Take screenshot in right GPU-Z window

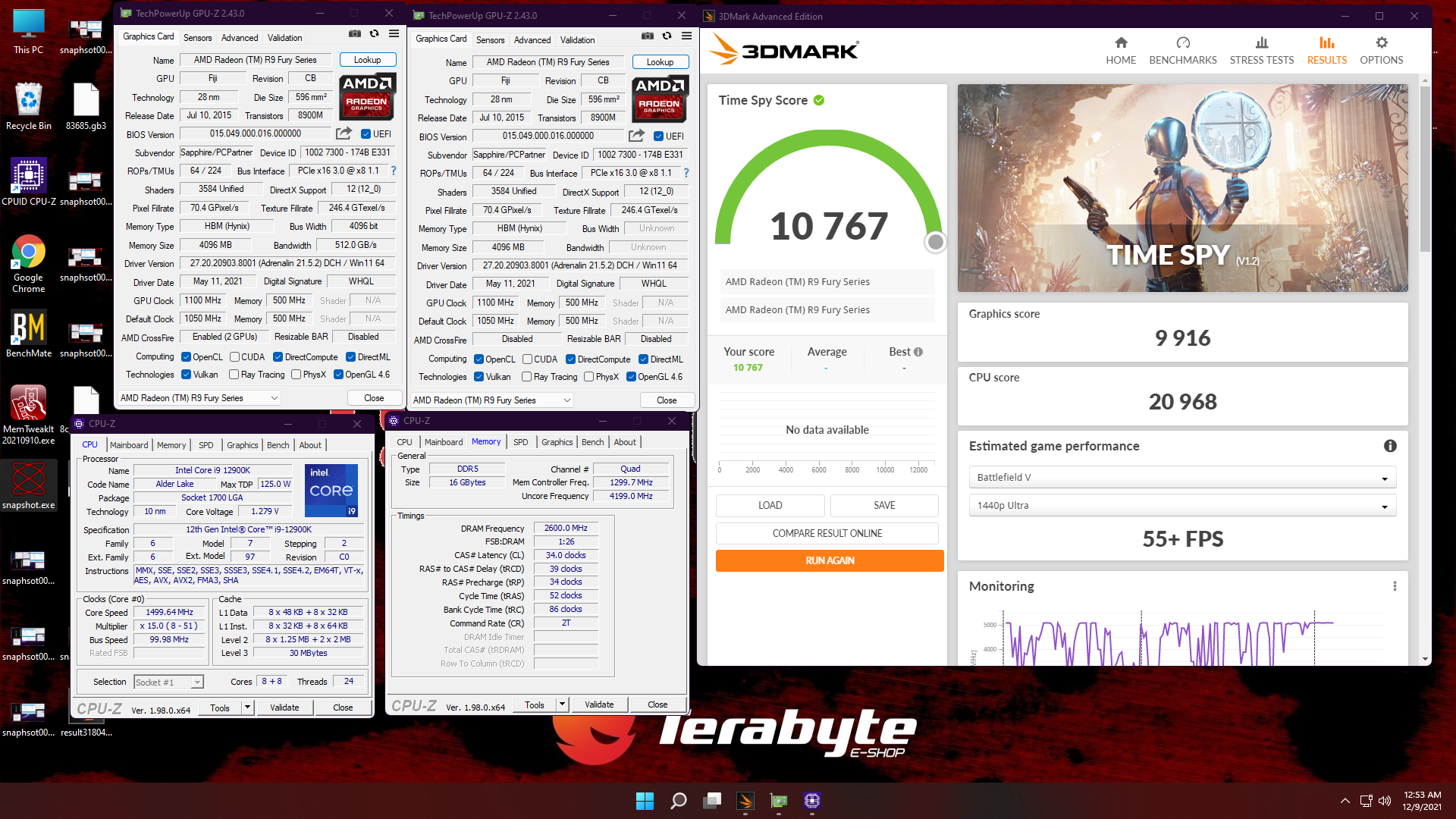click(647, 36)
